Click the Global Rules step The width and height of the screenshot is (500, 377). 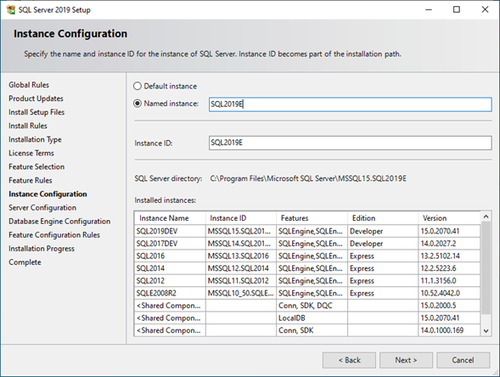[29, 85]
